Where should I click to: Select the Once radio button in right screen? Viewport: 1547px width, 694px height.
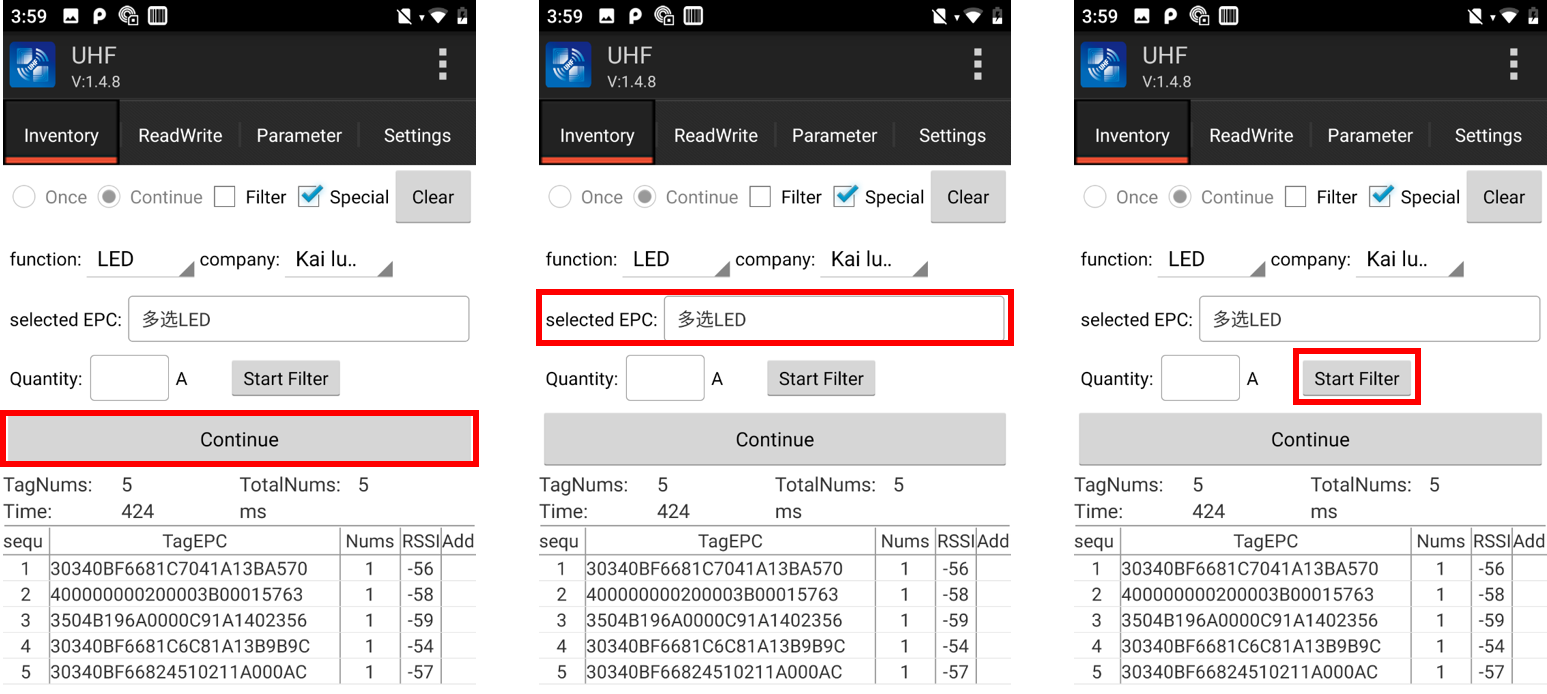[x=1095, y=197]
